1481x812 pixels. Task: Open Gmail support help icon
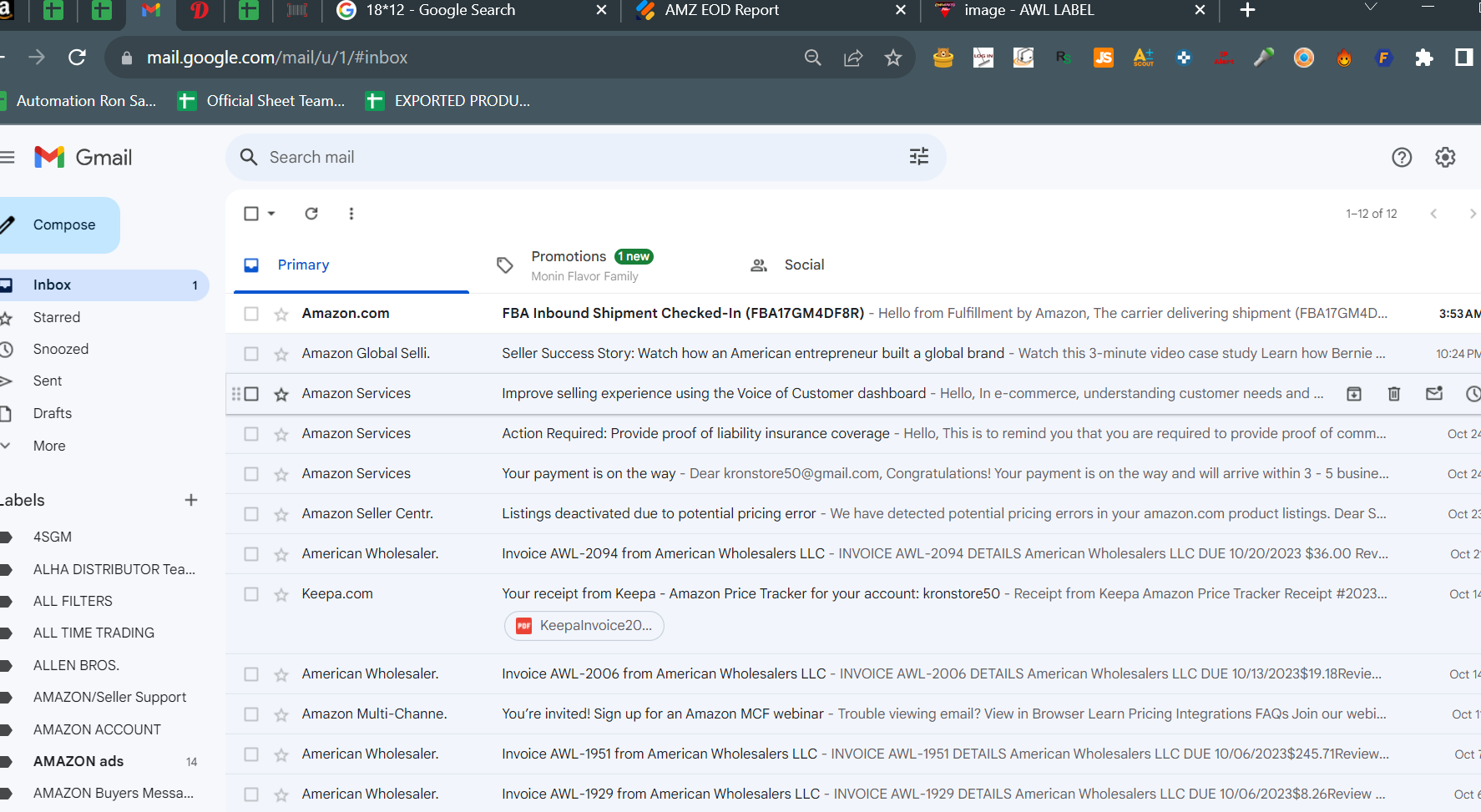[1402, 157]
